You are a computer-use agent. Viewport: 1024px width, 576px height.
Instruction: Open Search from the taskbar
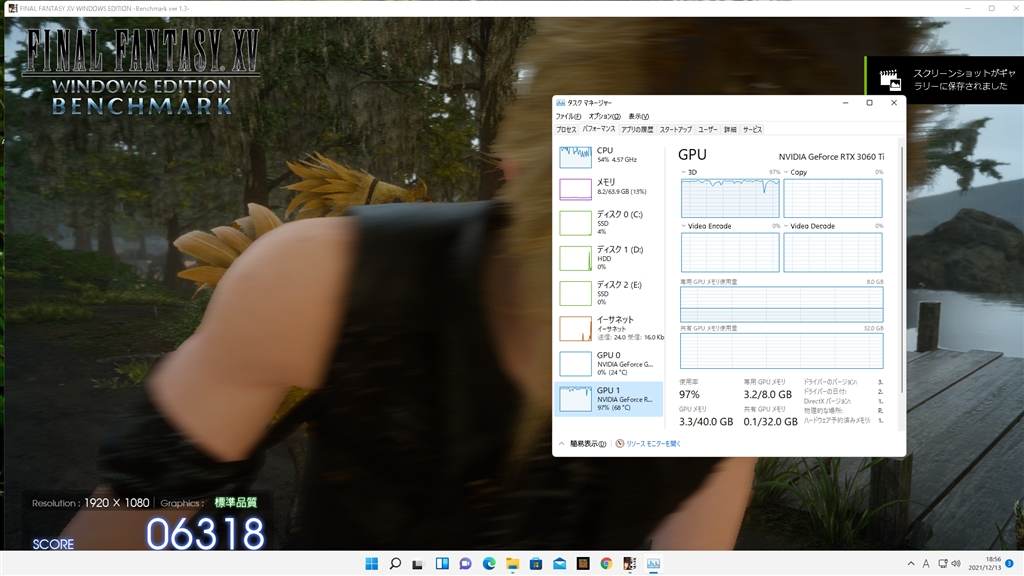tap(395, 563)
